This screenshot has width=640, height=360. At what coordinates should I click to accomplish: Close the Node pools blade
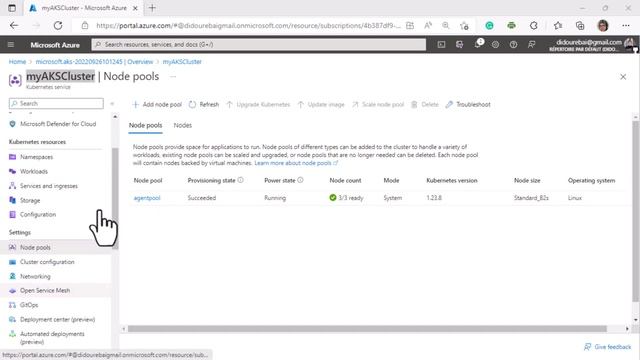click(x=623, y=77)
